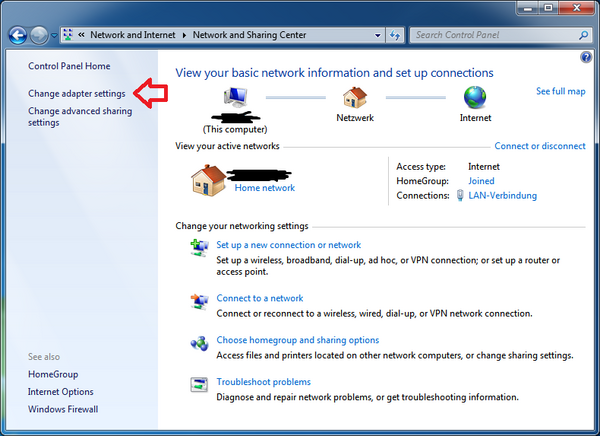Open See full map link
This screenshot has height=436, width=600.
pos(561,91)
